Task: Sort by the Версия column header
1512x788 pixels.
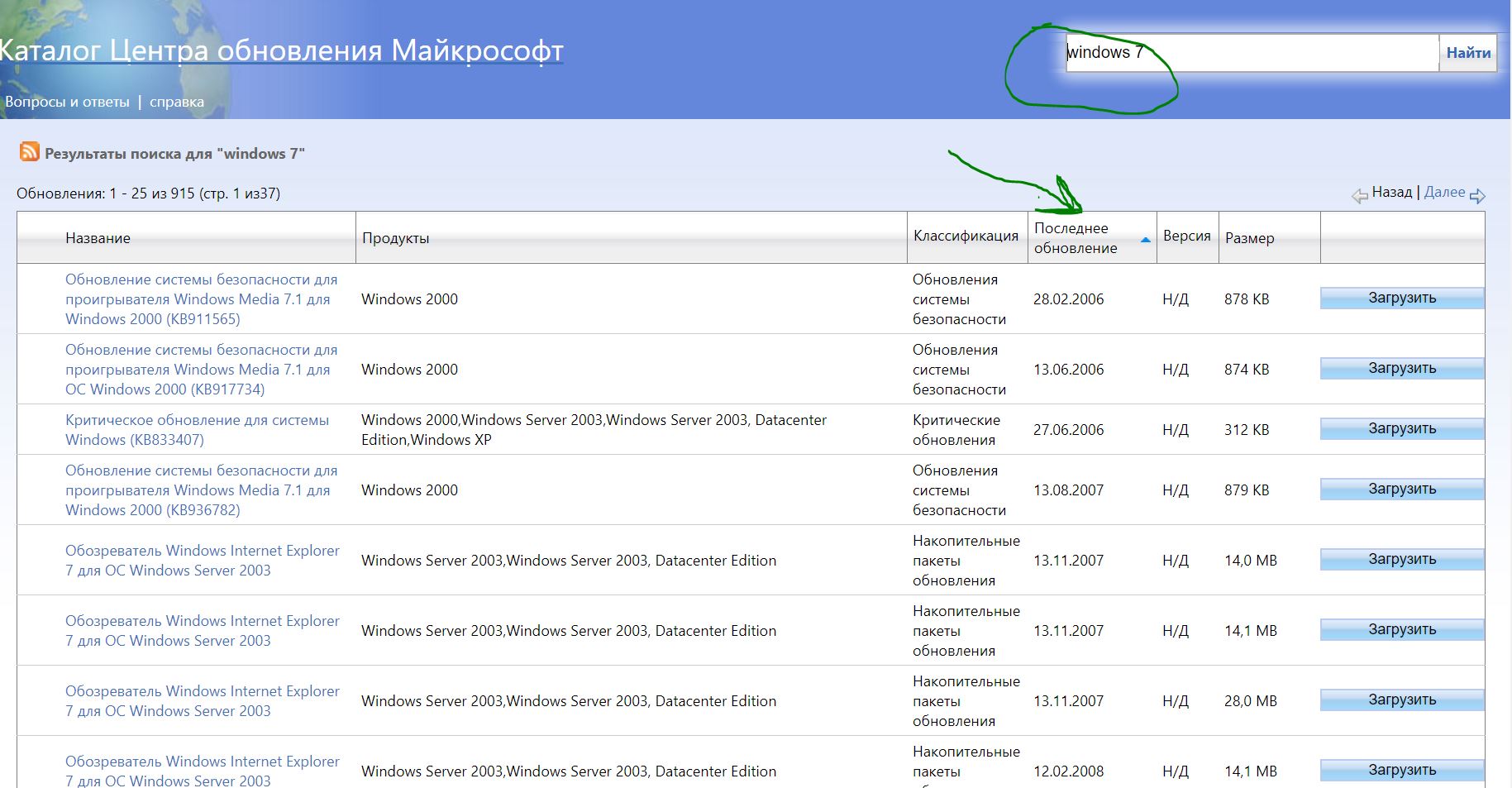Action: coord(1186,236)
